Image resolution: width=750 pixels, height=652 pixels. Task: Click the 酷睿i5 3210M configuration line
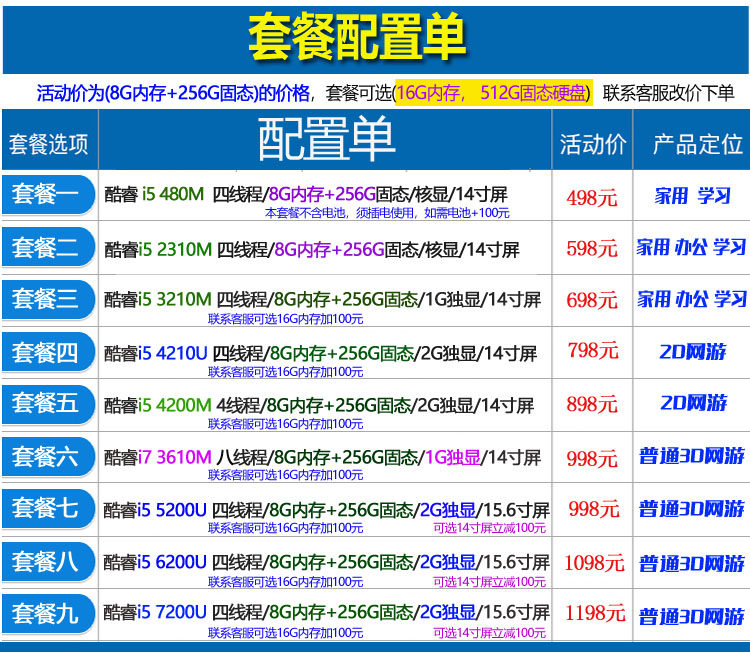click(x=322, y=299)
